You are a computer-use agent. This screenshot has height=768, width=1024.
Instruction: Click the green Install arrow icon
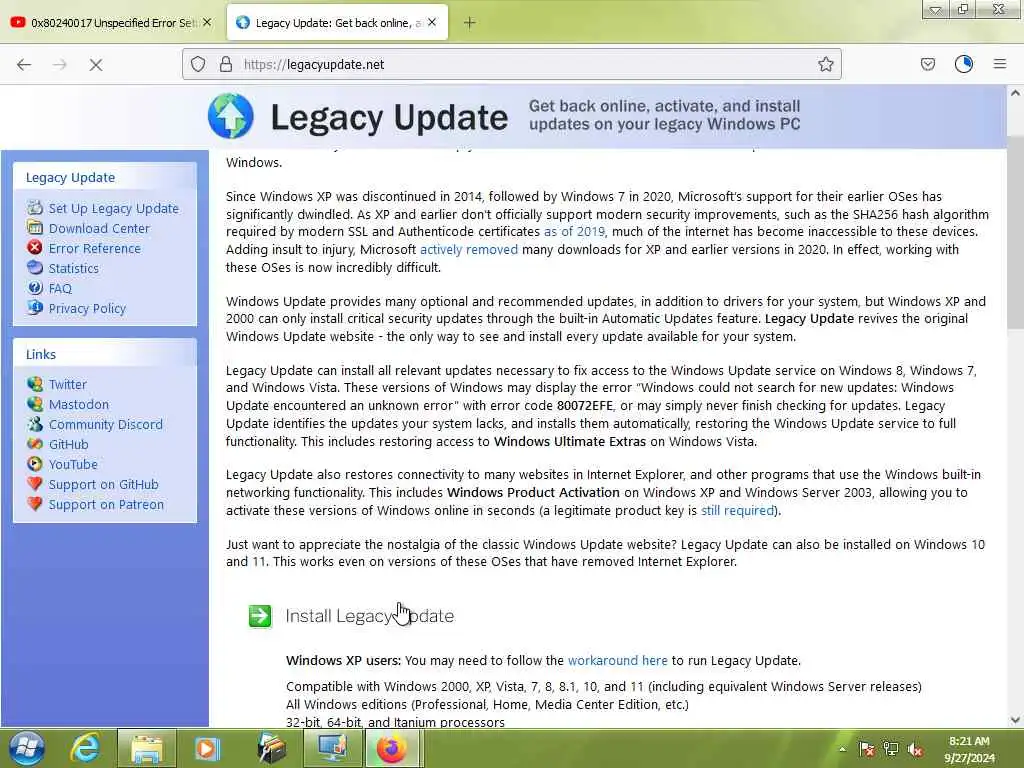pos(260,616)
